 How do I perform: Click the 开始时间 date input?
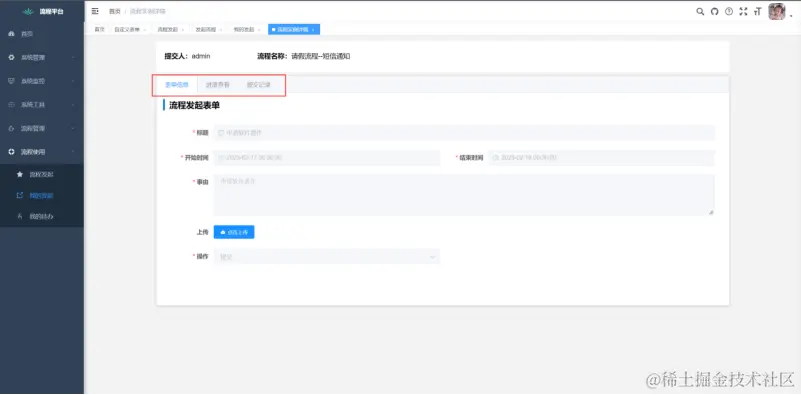pyautogui.click(x=326, y=158)
